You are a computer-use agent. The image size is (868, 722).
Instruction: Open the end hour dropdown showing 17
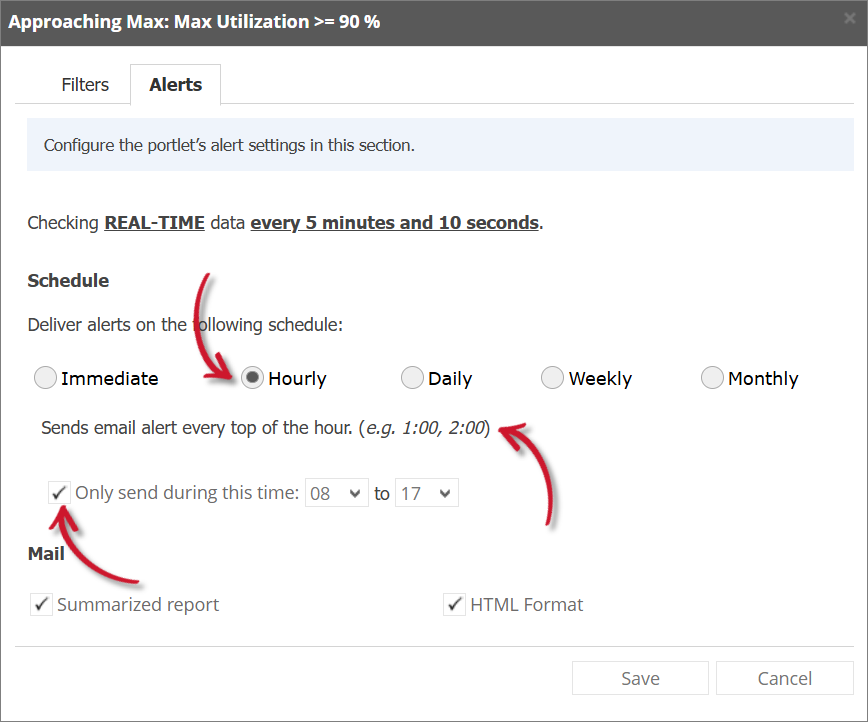point(426,492)
